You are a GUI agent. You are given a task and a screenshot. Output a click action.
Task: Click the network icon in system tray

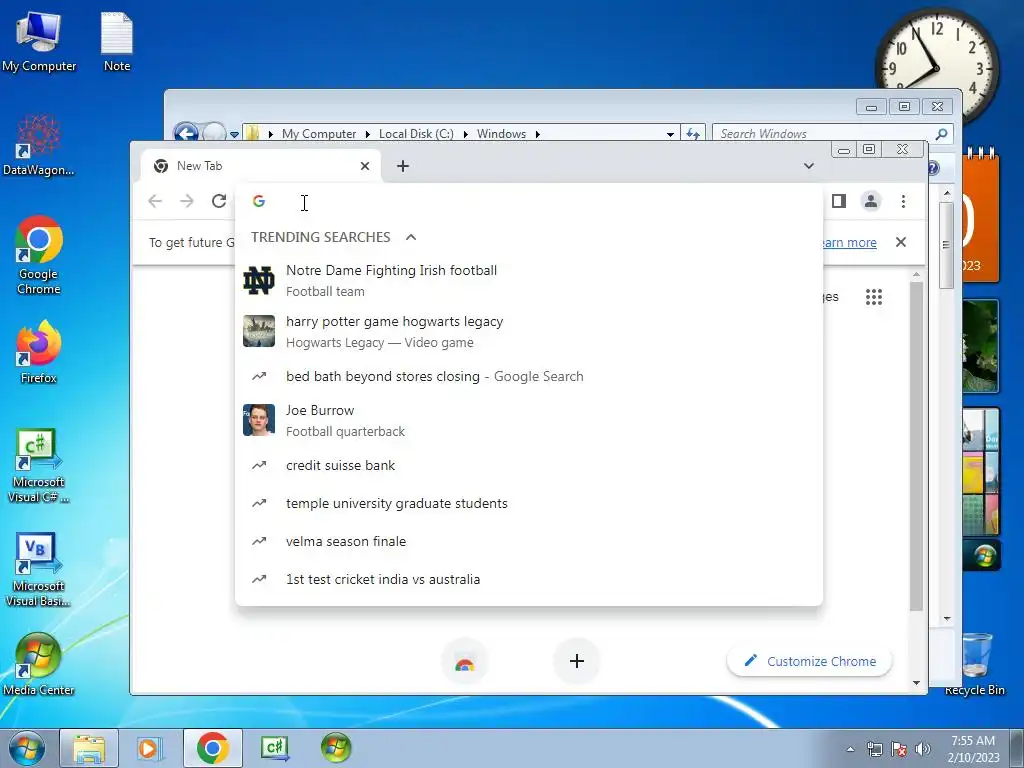(x=874, y=749)
